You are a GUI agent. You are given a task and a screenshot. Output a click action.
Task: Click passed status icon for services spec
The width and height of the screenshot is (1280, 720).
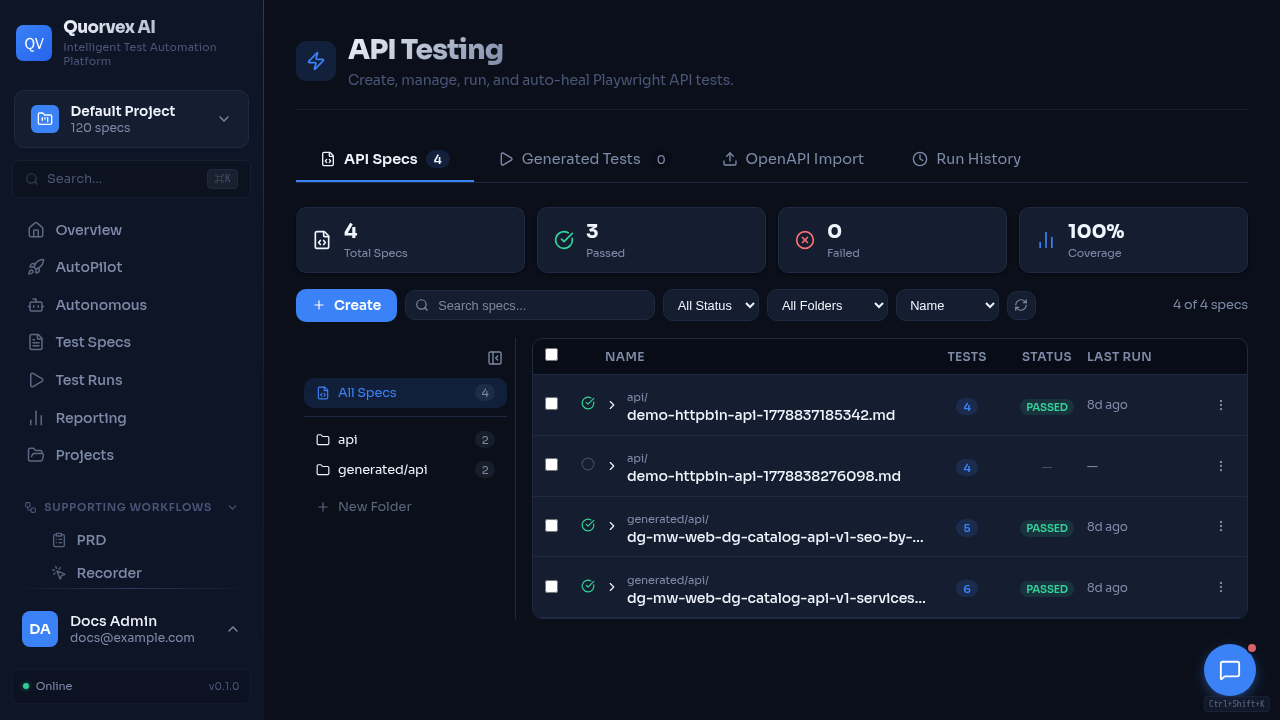tap(588, 586)
